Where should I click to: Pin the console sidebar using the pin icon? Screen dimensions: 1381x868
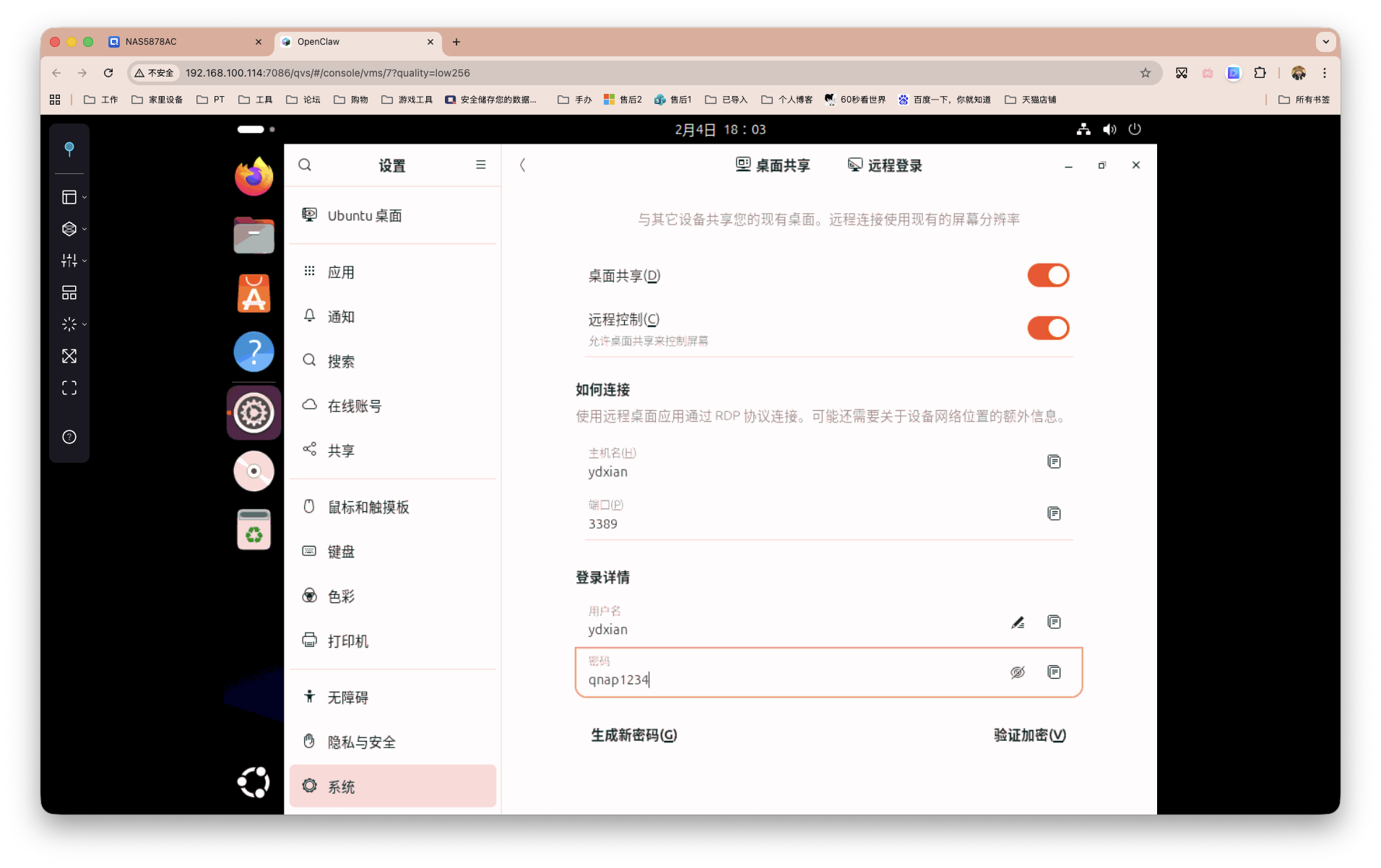tap(69, 149)
